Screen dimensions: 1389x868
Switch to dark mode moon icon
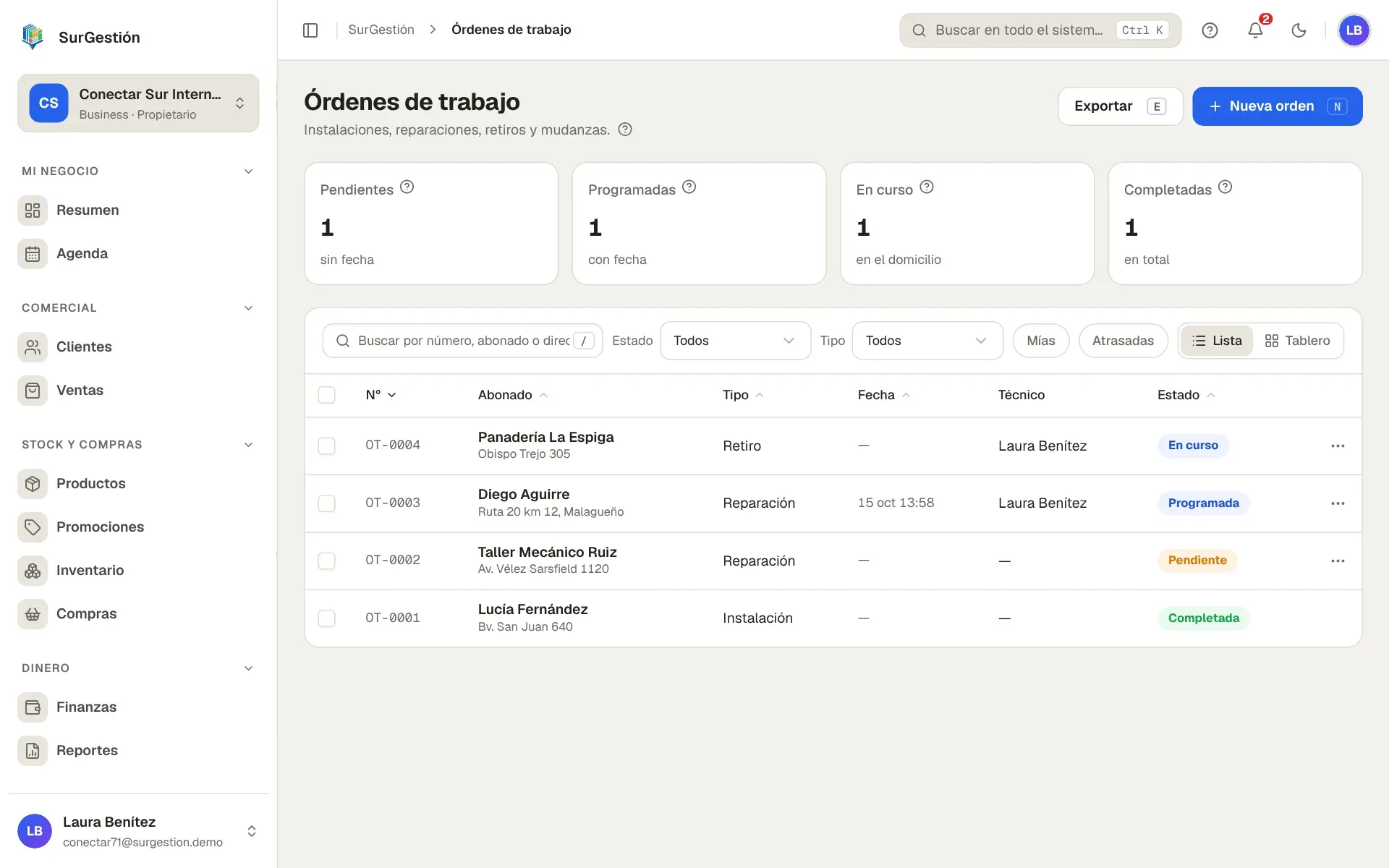1299,30
